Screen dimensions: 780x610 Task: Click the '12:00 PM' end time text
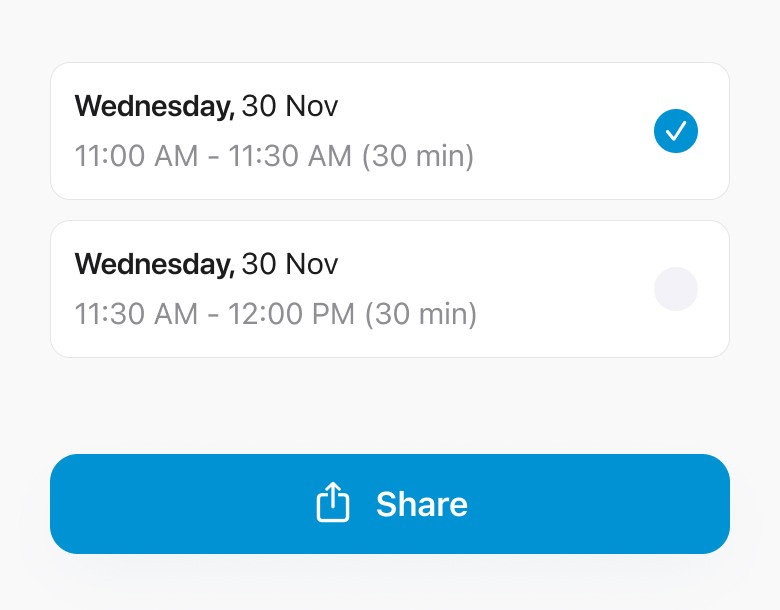pos(291,314)
